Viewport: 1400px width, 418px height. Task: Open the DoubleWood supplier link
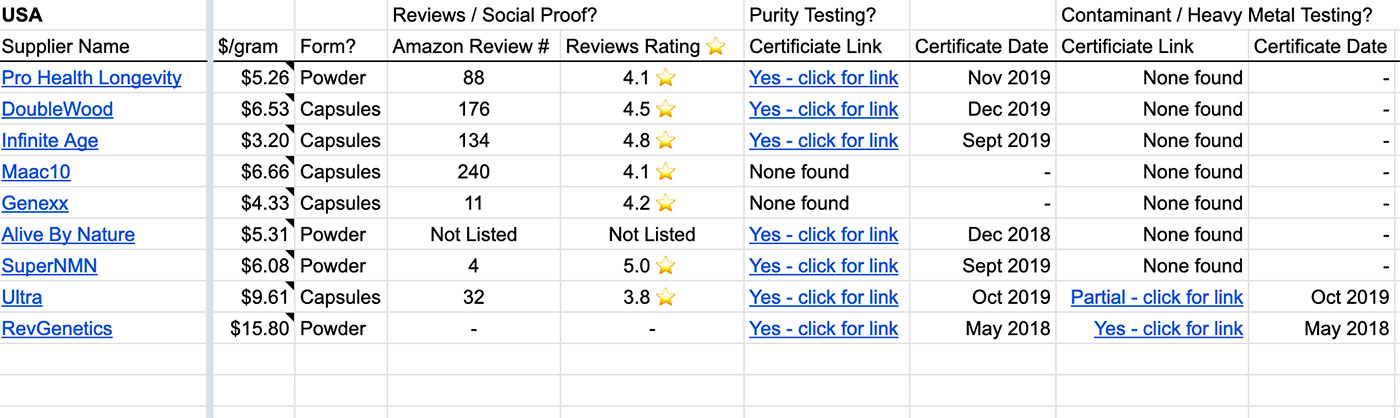click(58, 109)
